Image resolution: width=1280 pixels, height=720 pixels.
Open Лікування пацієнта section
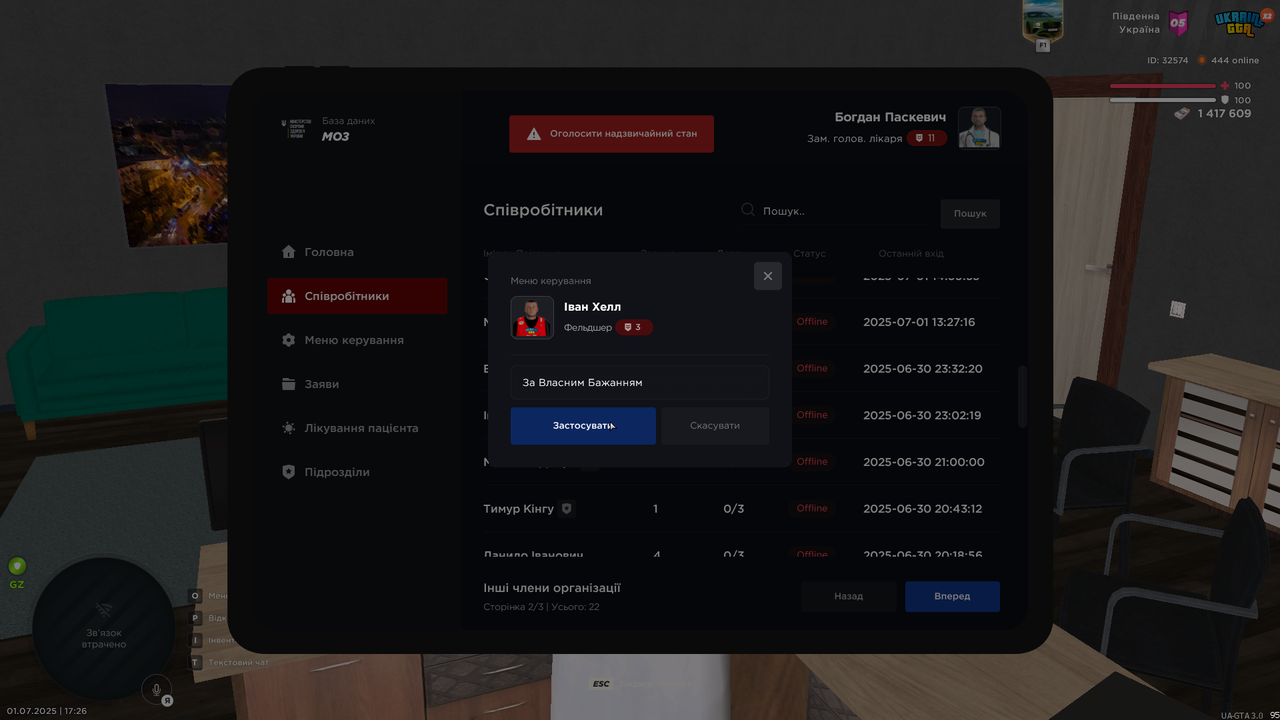357,428
